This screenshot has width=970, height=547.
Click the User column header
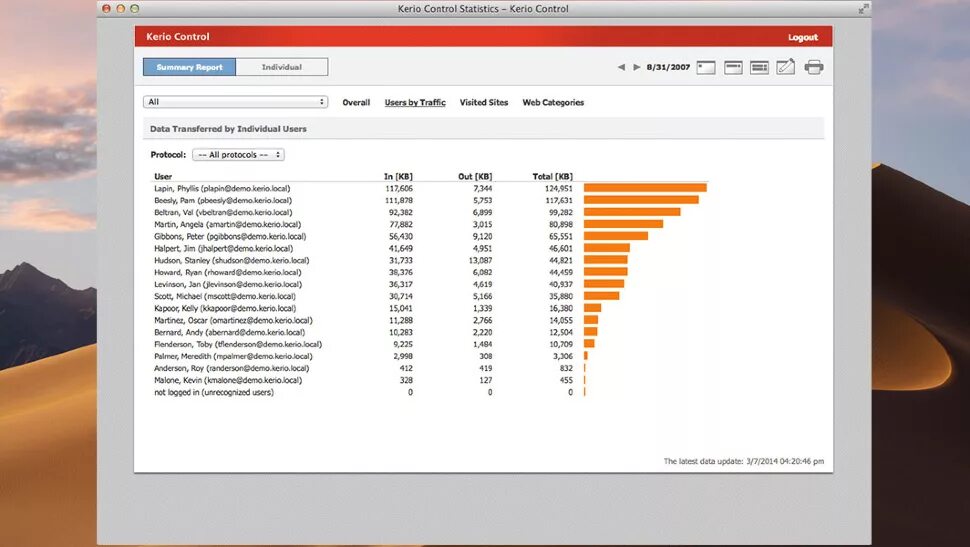(163, 176)
